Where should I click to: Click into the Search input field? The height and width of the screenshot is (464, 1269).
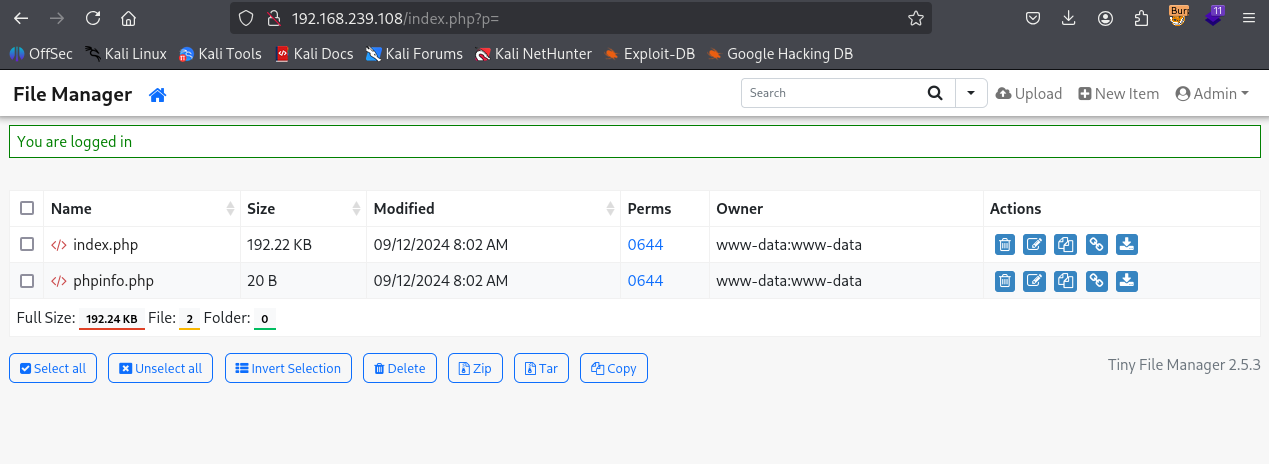click(x=830, y=93)
